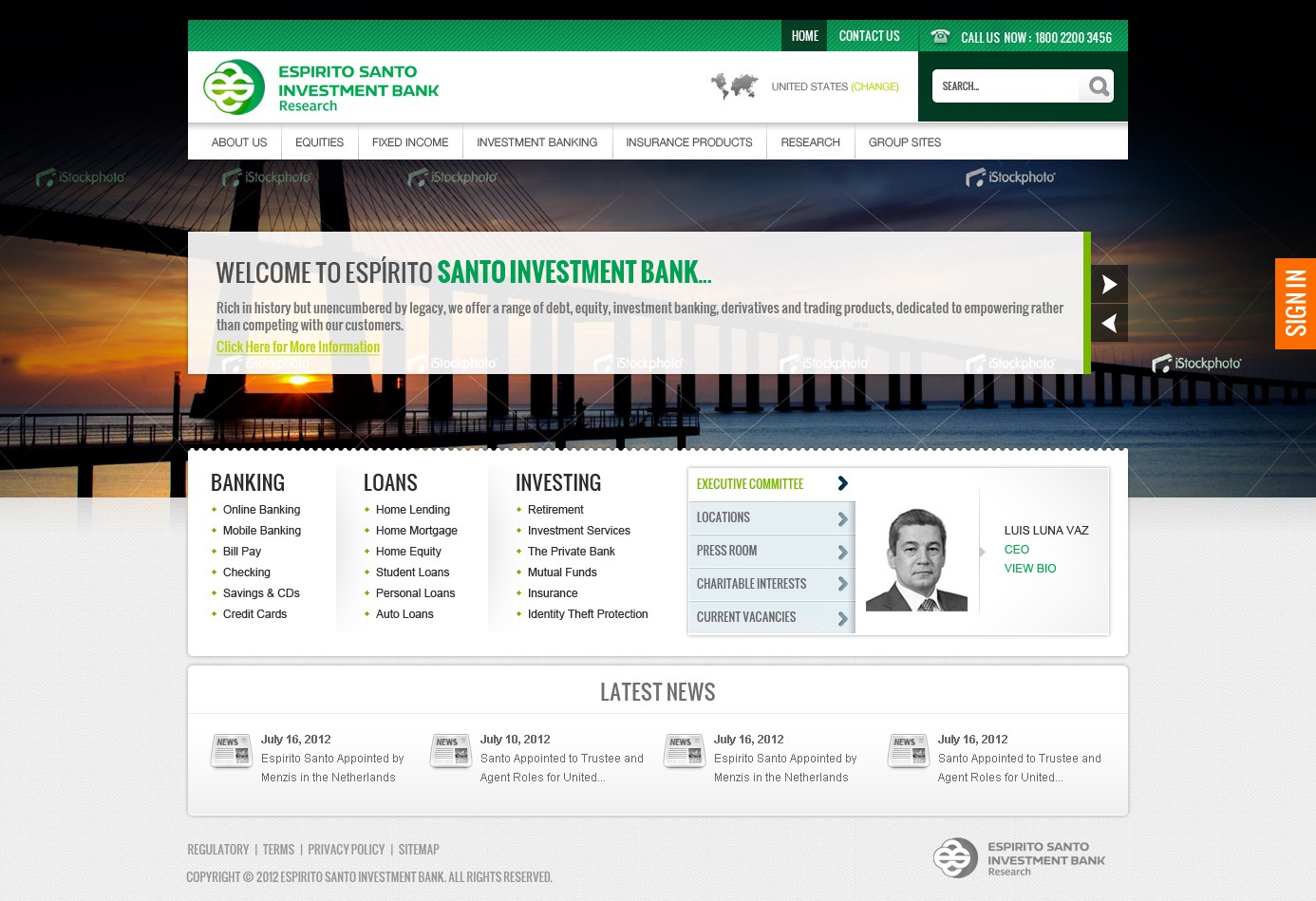Click the world map icon
The width and height of the screenshot is (1316, 901).
pyautogui.click(x=735, y=86)
